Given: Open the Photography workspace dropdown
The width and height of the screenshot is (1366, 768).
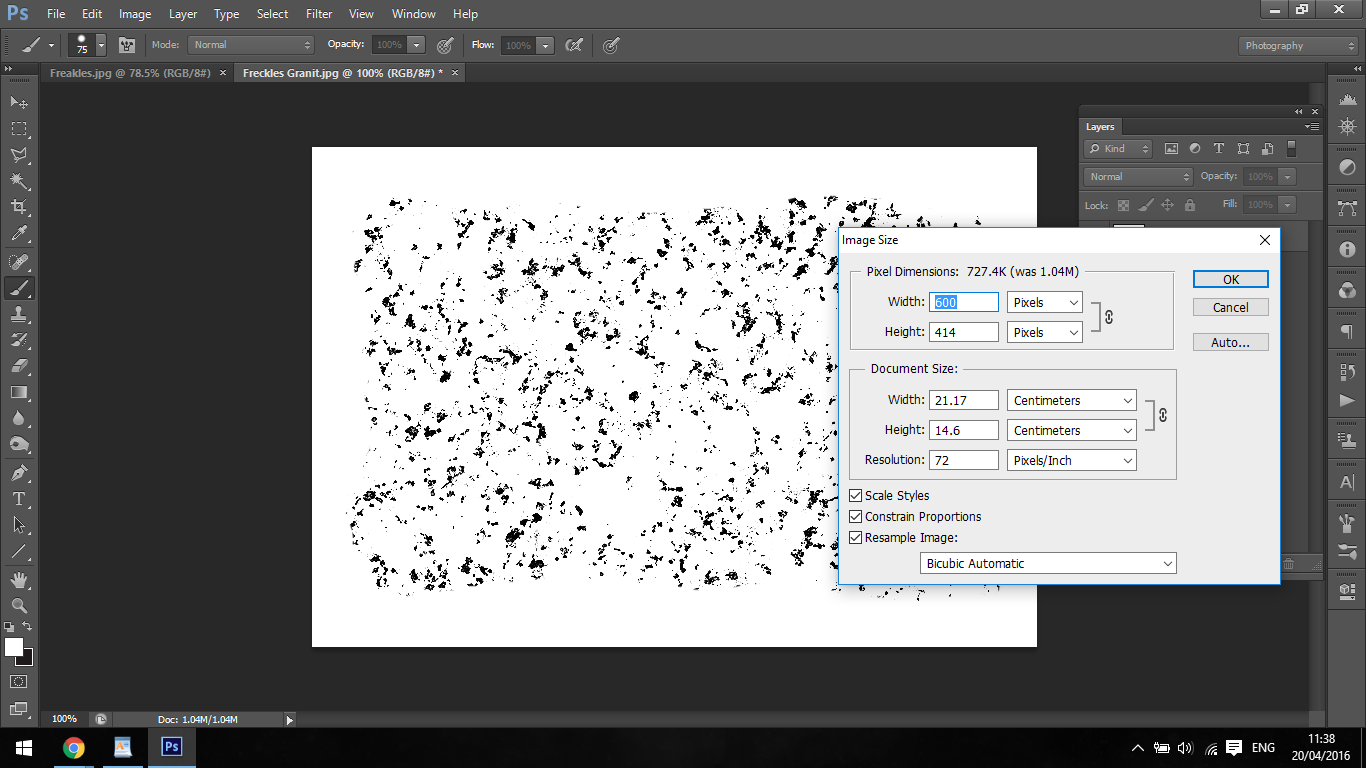Looking at the screenshot, I should pos(1298,45).
